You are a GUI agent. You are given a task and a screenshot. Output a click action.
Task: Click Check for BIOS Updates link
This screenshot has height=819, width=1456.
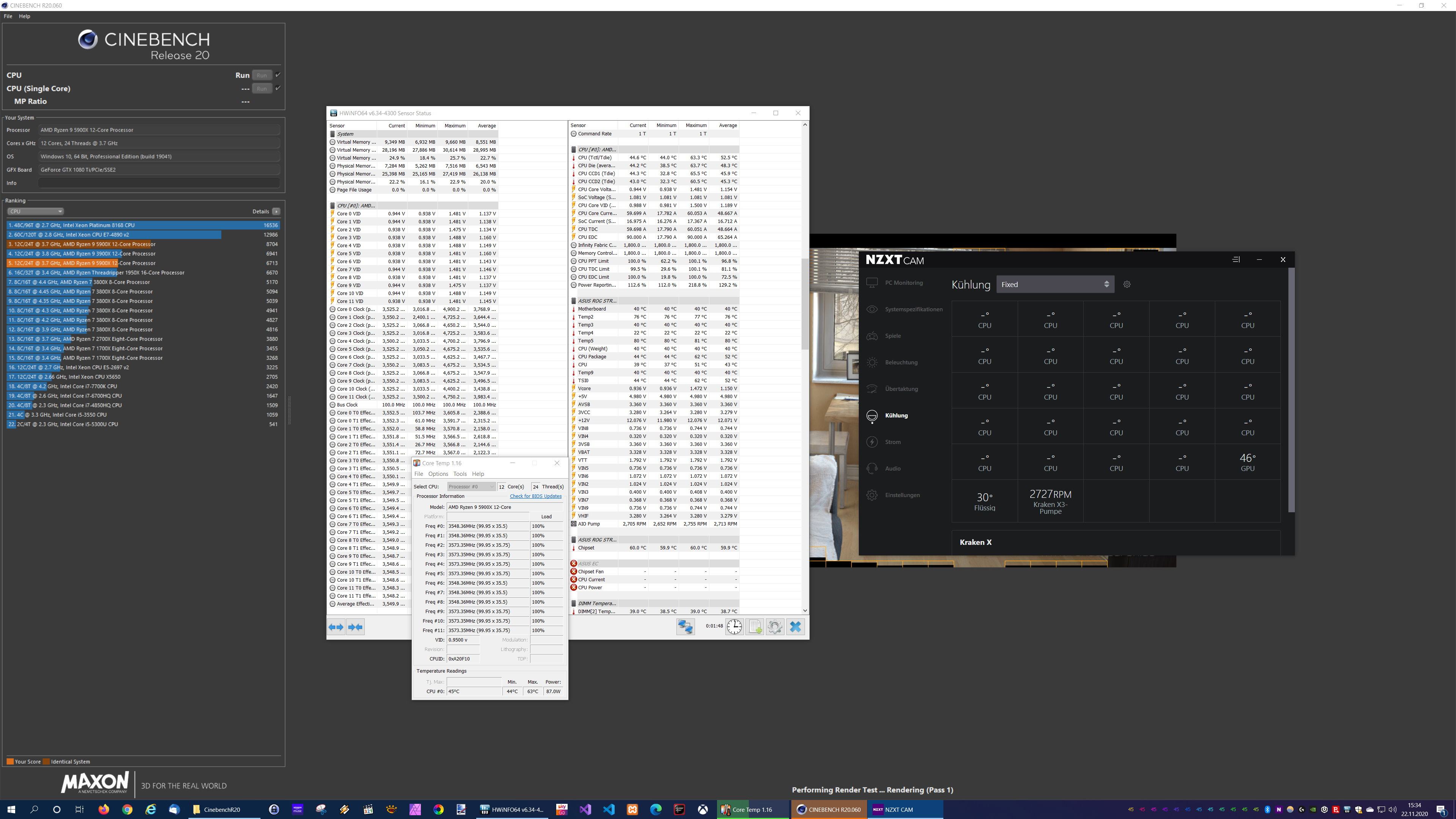point(536,496)
